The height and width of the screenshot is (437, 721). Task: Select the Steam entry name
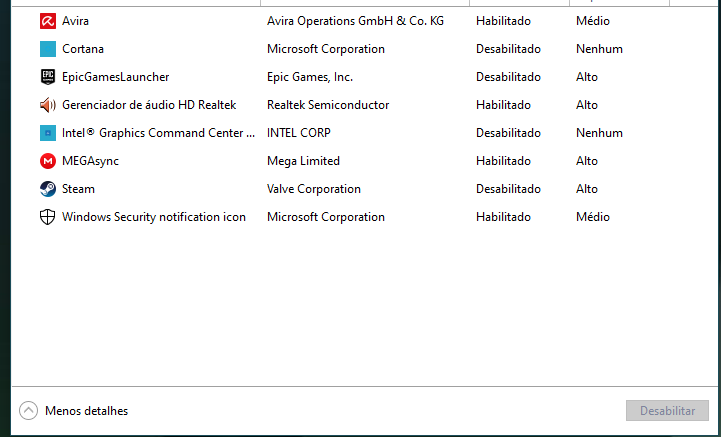coord(78,189)
